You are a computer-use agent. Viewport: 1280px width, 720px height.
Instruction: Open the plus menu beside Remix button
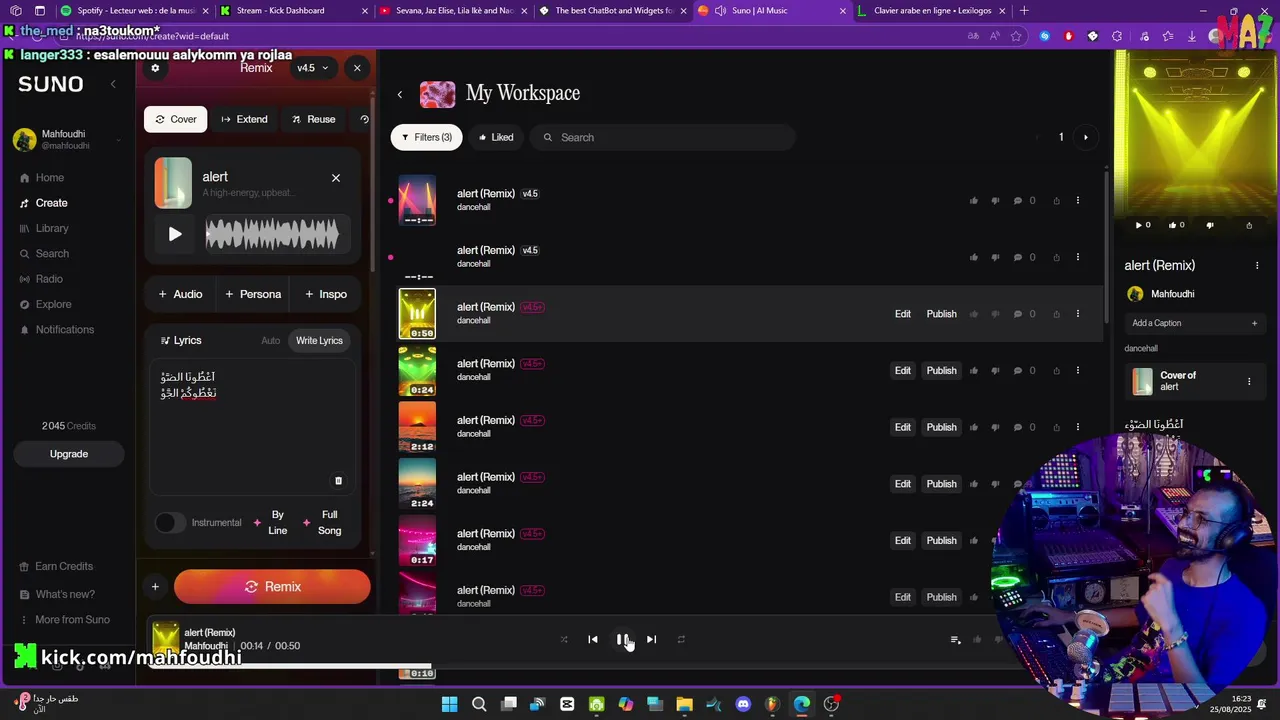[x=155, y=587]
